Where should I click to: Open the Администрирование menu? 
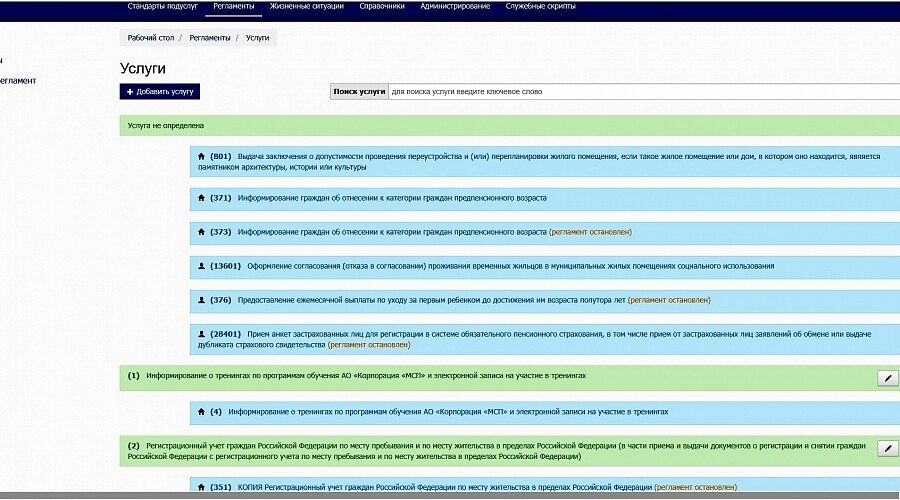coord(455,7)
